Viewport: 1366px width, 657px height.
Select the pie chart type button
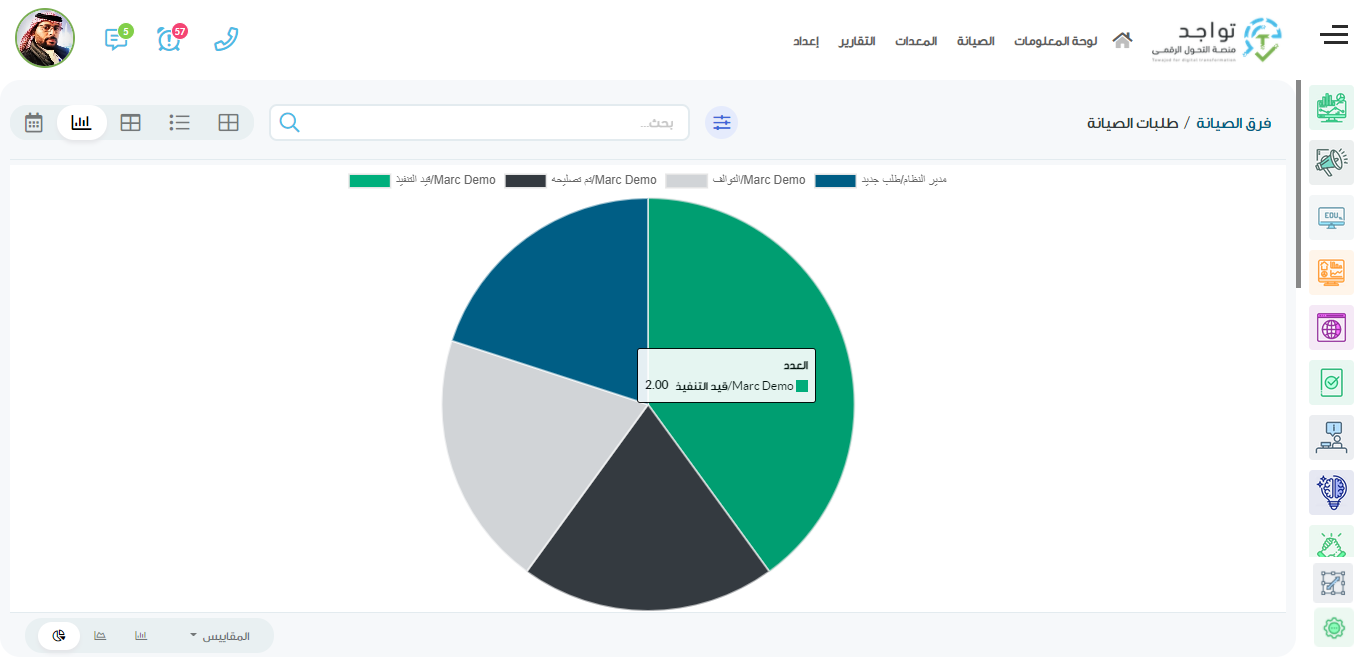[x=59, y=635]
